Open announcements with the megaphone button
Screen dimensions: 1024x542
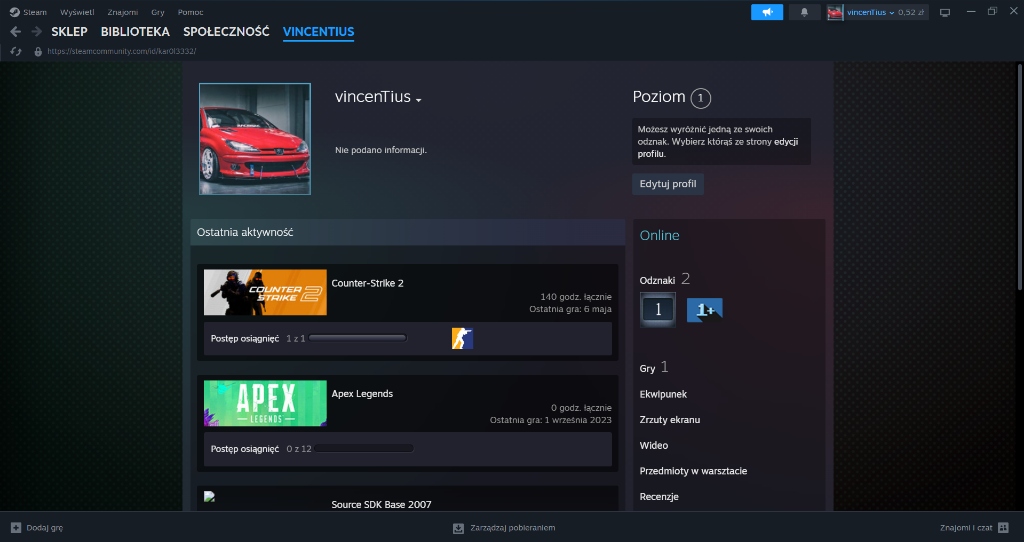(x=767, y=12)
